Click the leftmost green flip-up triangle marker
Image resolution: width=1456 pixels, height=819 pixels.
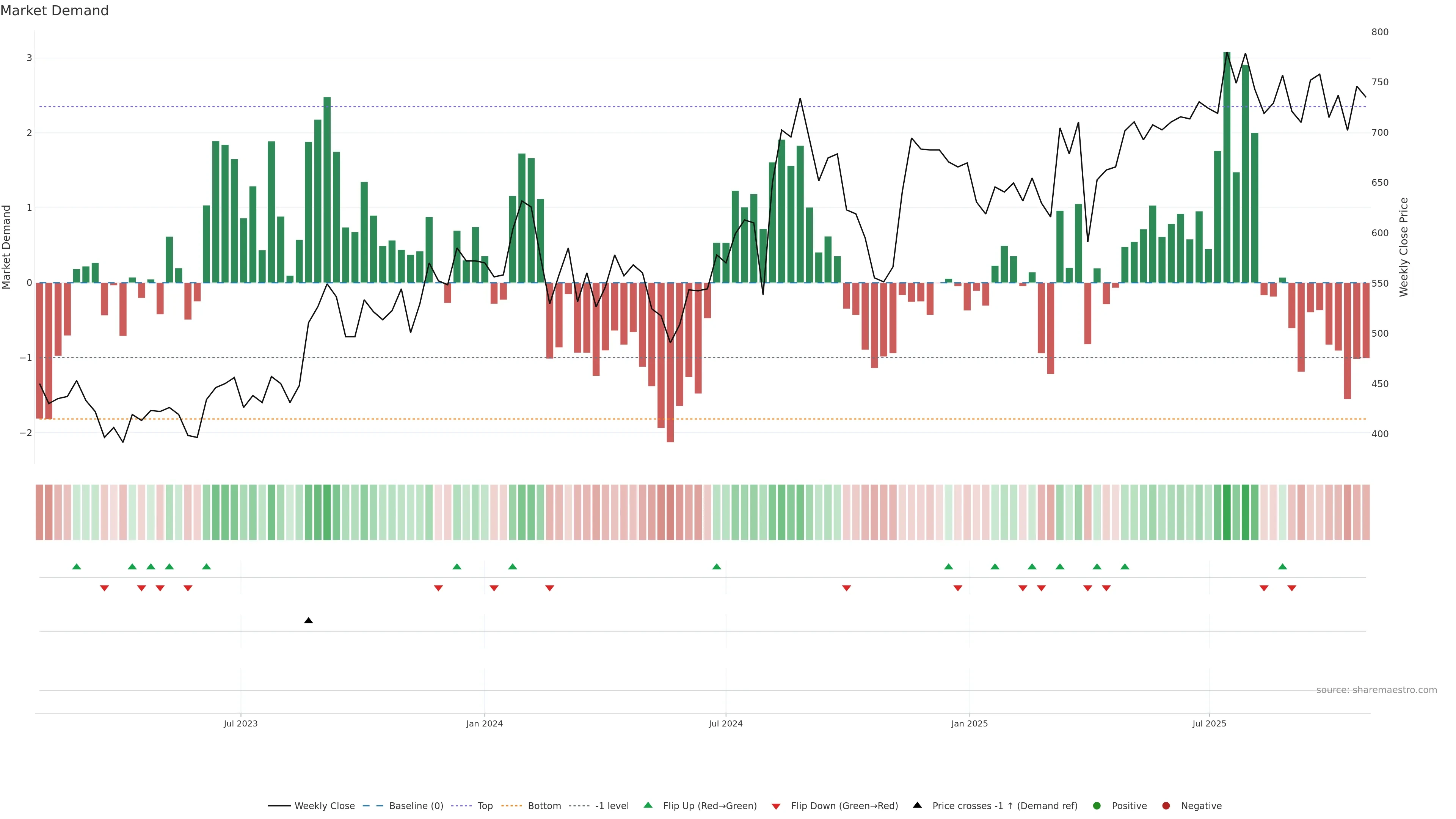click(77, 566)
